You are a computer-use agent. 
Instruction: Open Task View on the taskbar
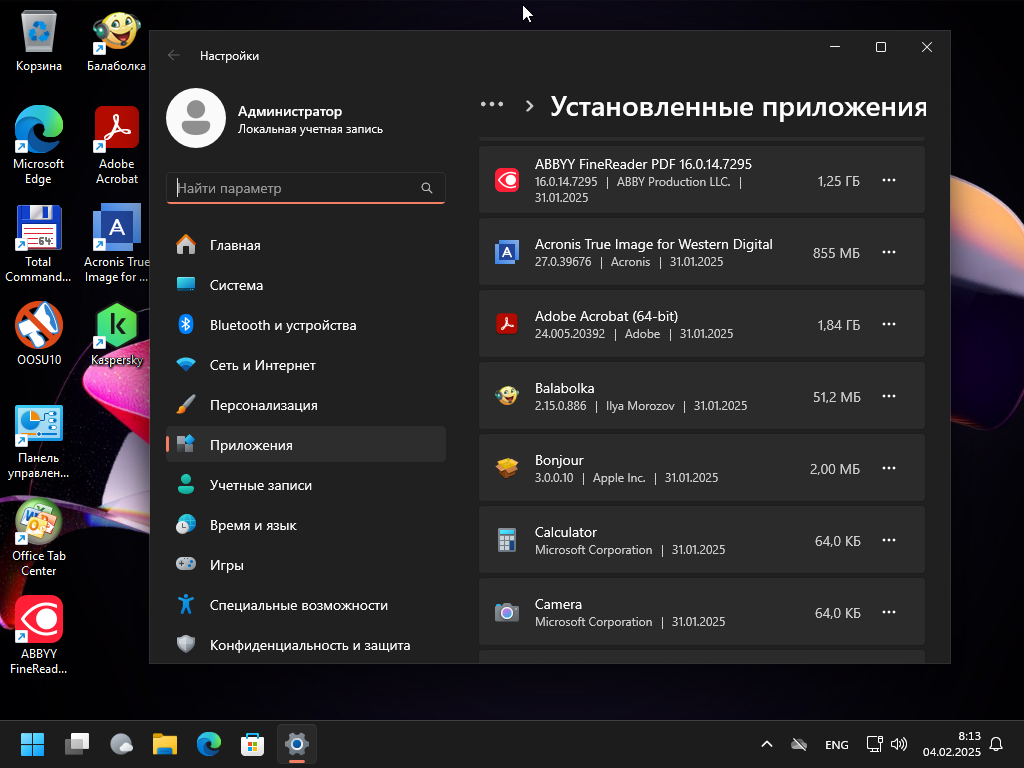point(76,744)
